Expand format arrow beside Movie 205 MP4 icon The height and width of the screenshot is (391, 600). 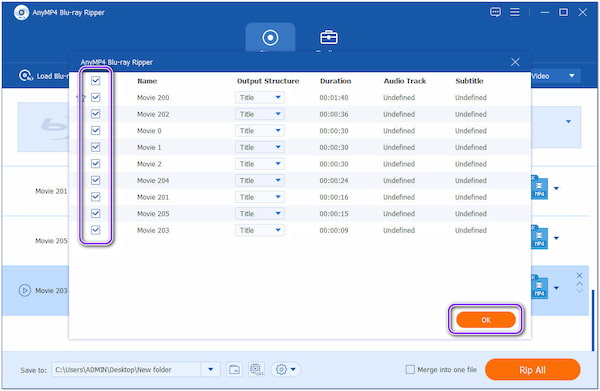pos(556,238)
